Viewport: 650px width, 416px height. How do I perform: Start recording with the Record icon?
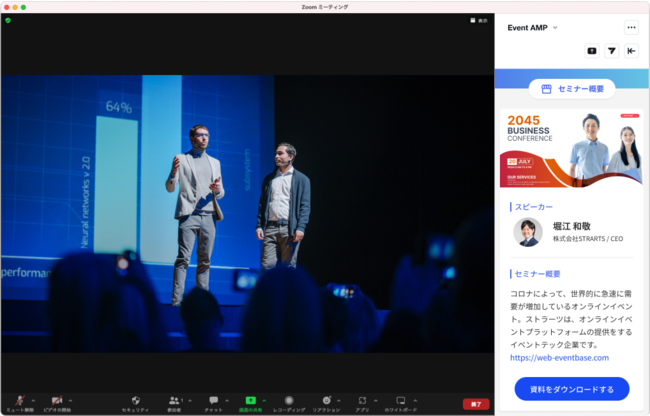tap(289, 400)
